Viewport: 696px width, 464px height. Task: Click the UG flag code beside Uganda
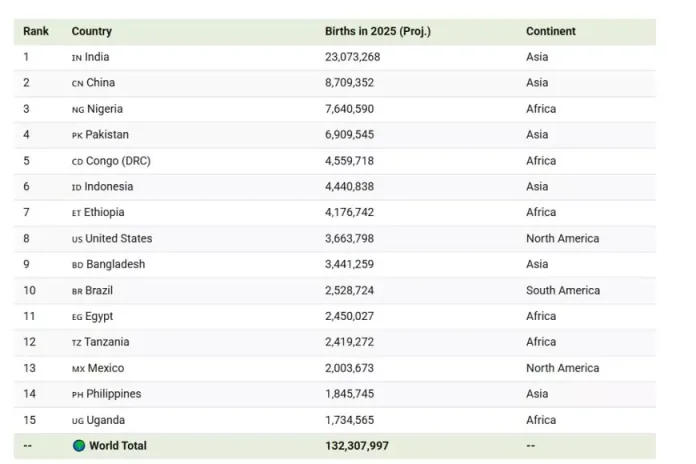pos(77,421)
